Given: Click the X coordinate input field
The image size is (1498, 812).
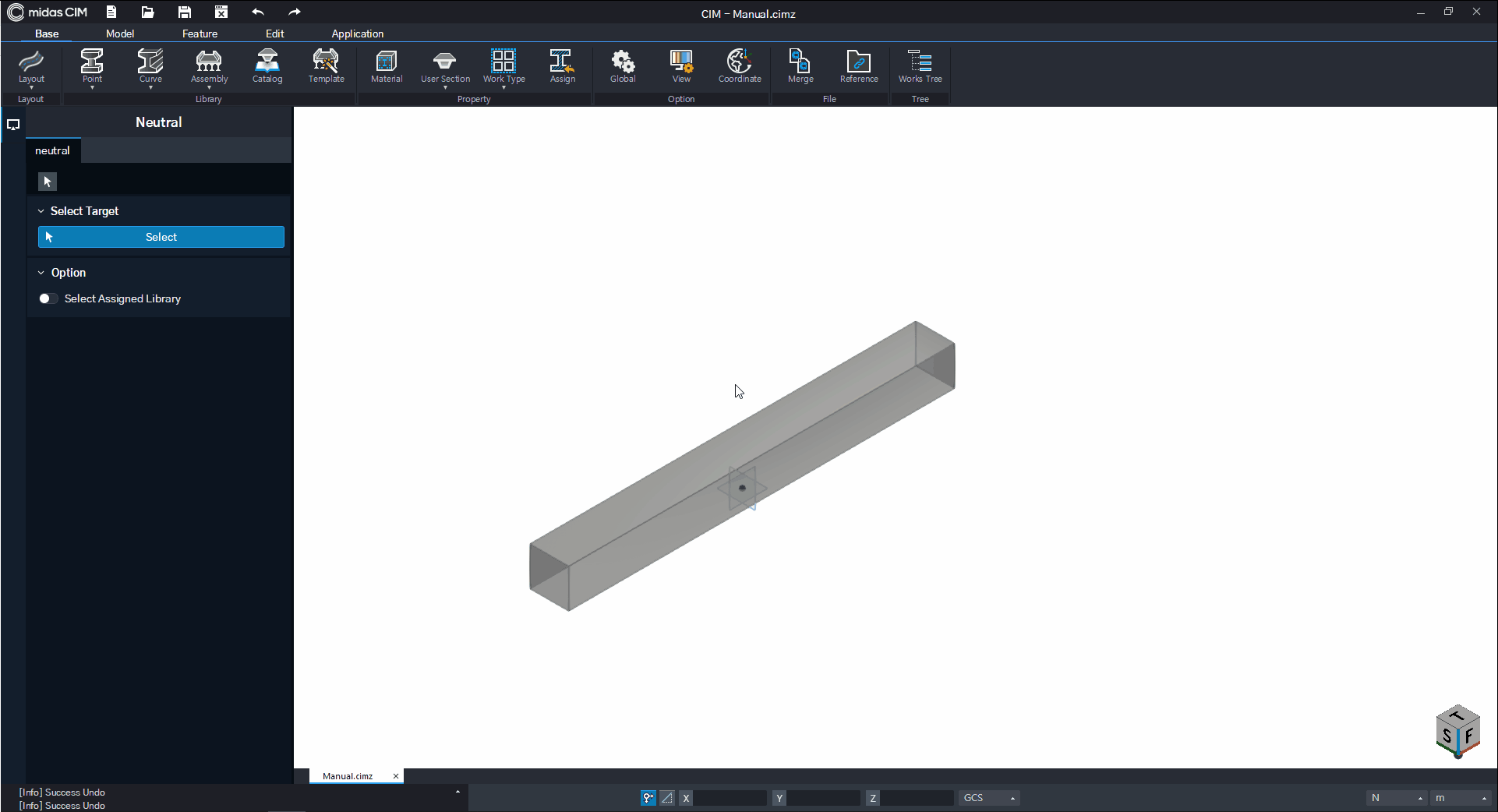Looking at the screenshot, I should [730, 798].
